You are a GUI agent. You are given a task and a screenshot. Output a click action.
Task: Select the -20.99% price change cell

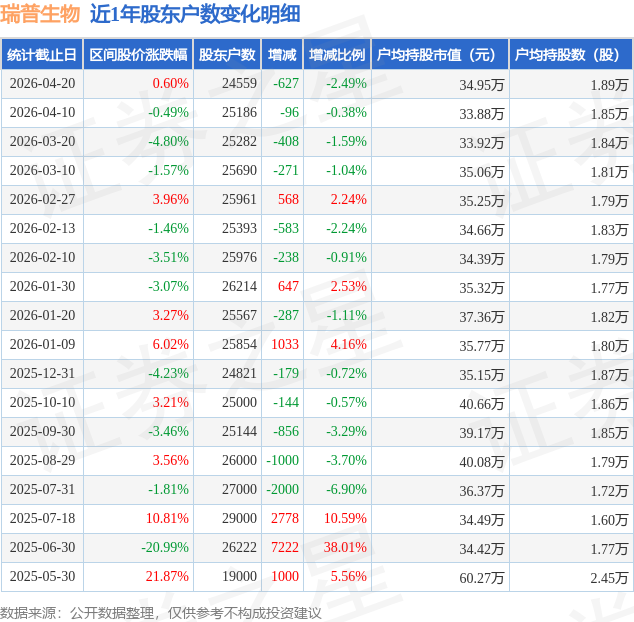[x=164, y=548]
